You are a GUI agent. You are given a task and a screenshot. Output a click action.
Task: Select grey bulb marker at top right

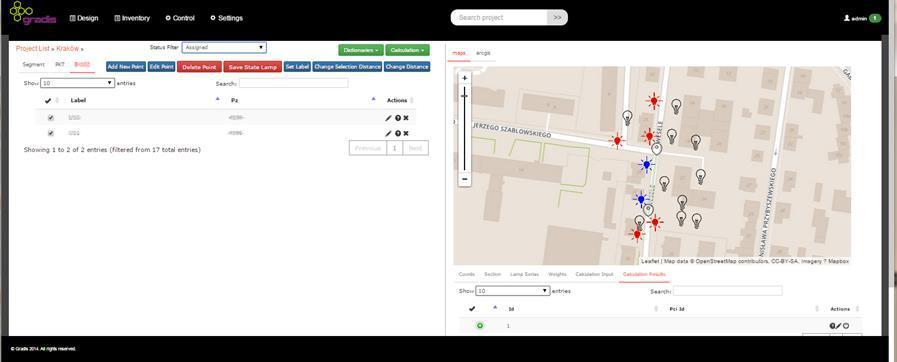[x=676, y=106]
